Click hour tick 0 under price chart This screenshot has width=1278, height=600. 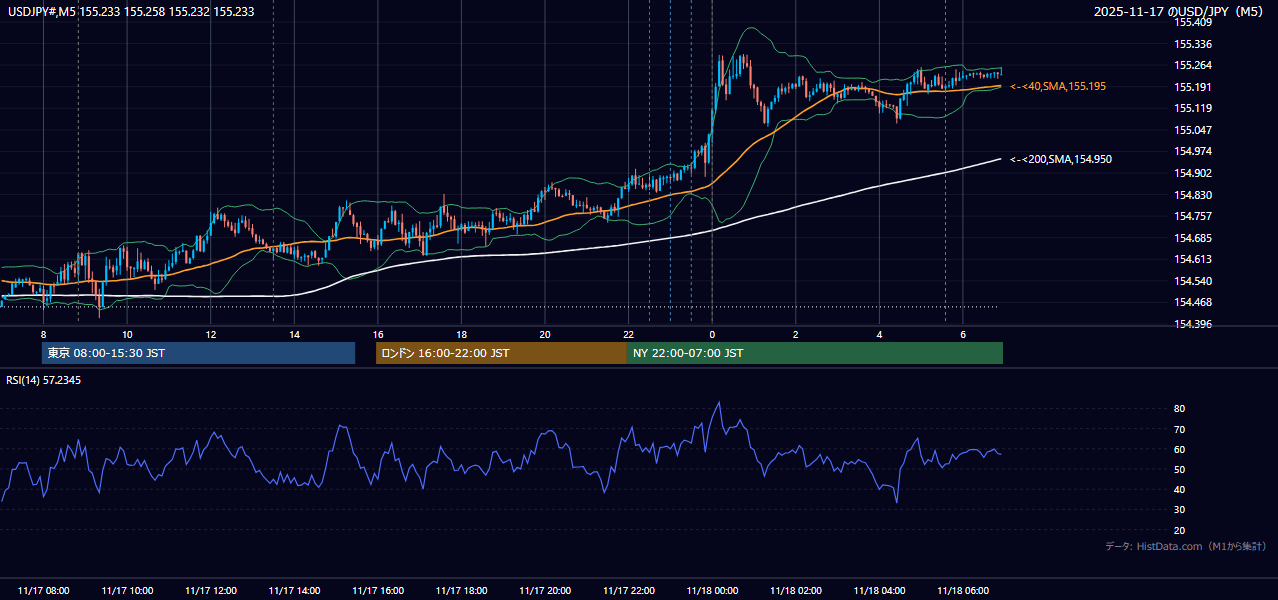click(x=712, y=334)
